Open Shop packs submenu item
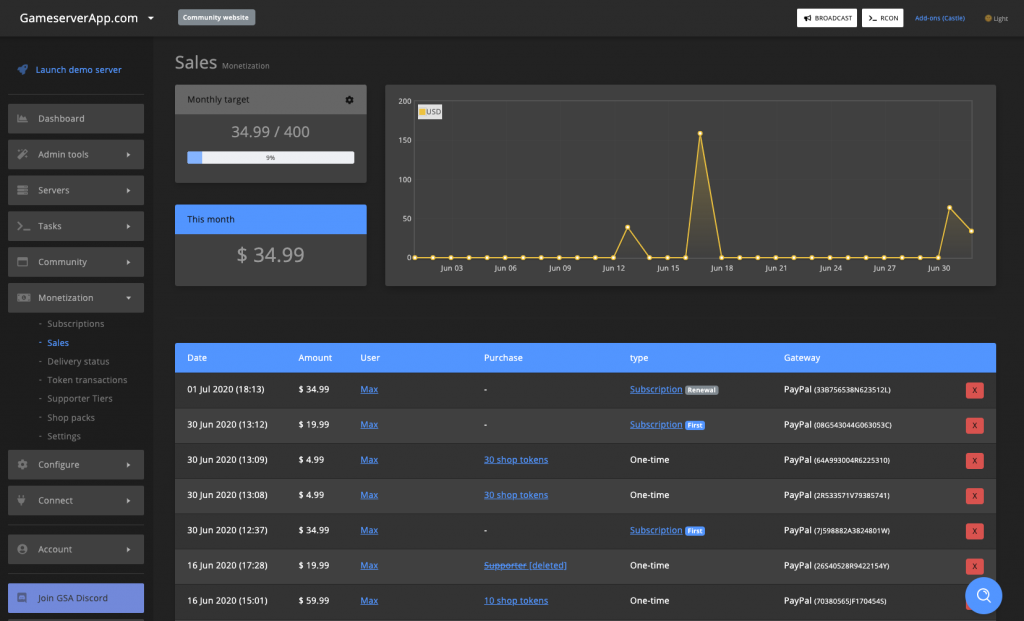 coord(71,417)
